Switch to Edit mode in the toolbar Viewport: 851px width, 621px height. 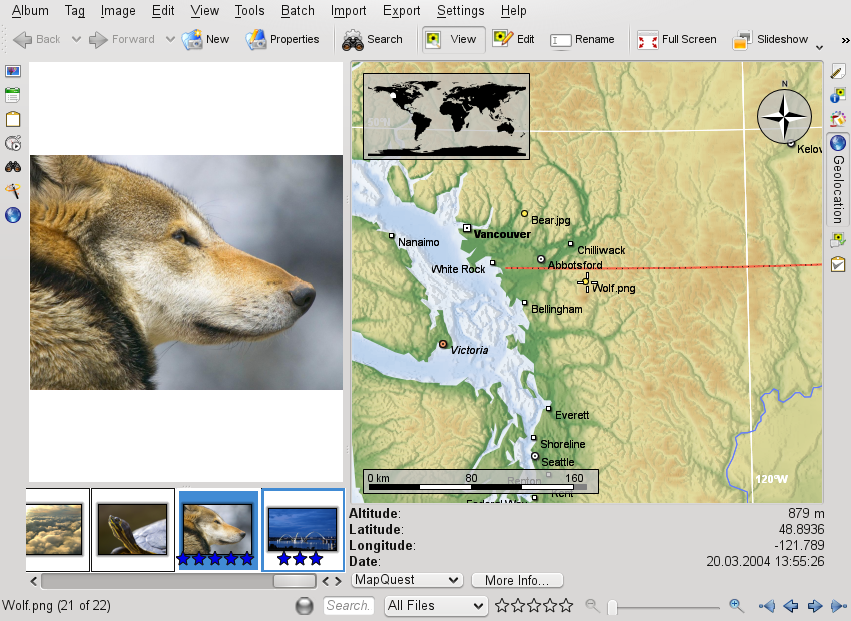tap(517, 40)
